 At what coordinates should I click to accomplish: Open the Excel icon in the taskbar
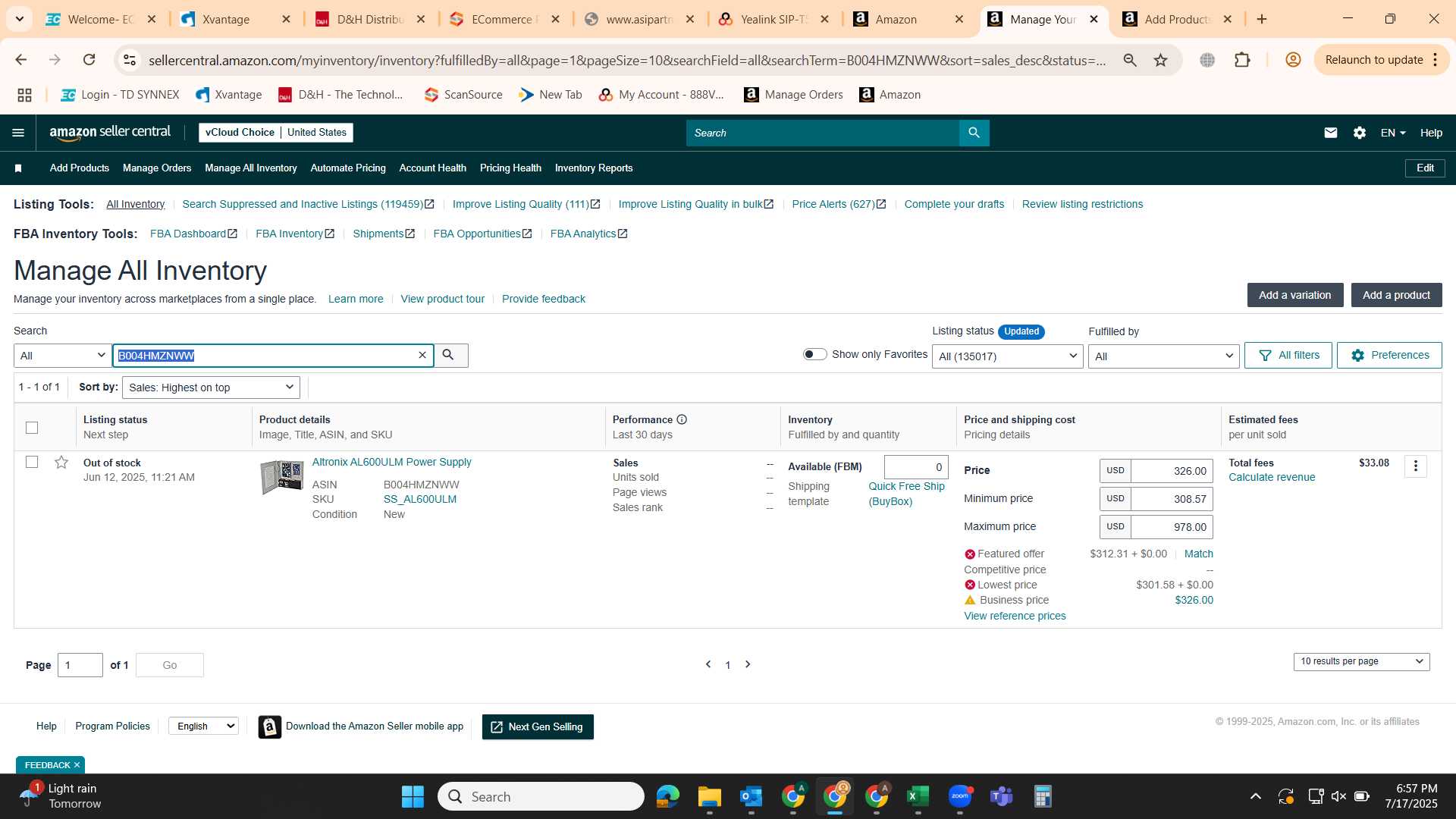[918, 796]
